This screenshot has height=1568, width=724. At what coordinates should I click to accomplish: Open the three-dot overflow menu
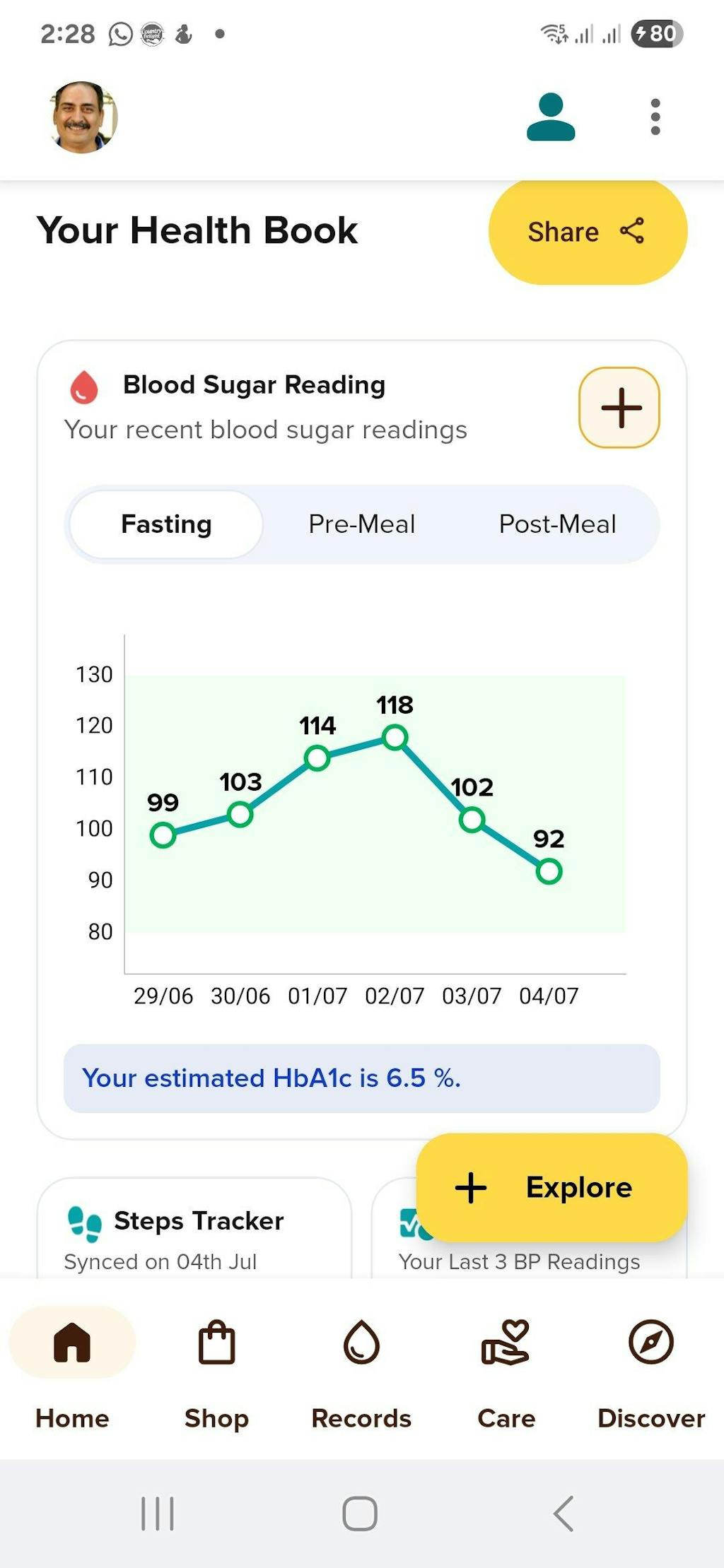pos(655,117)
